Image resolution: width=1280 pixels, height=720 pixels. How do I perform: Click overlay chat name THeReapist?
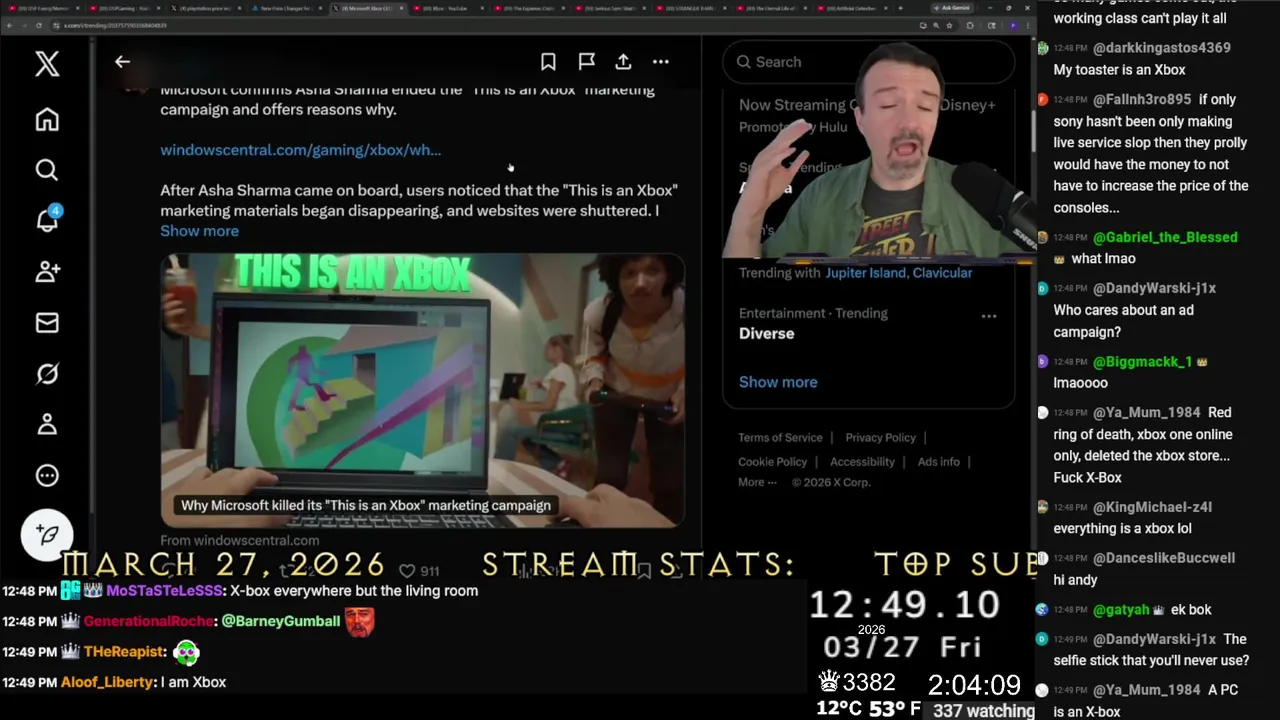pyautogui.click(x=124, y=652)
